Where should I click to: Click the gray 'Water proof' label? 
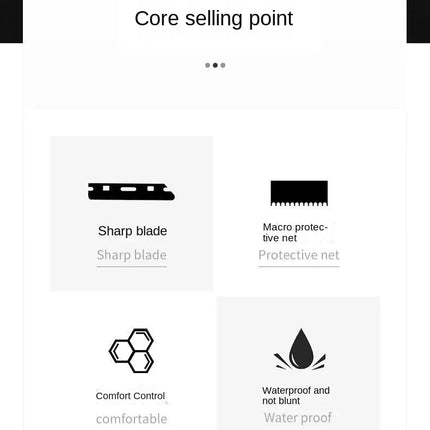pyautogui.click(x=298, y=418)
